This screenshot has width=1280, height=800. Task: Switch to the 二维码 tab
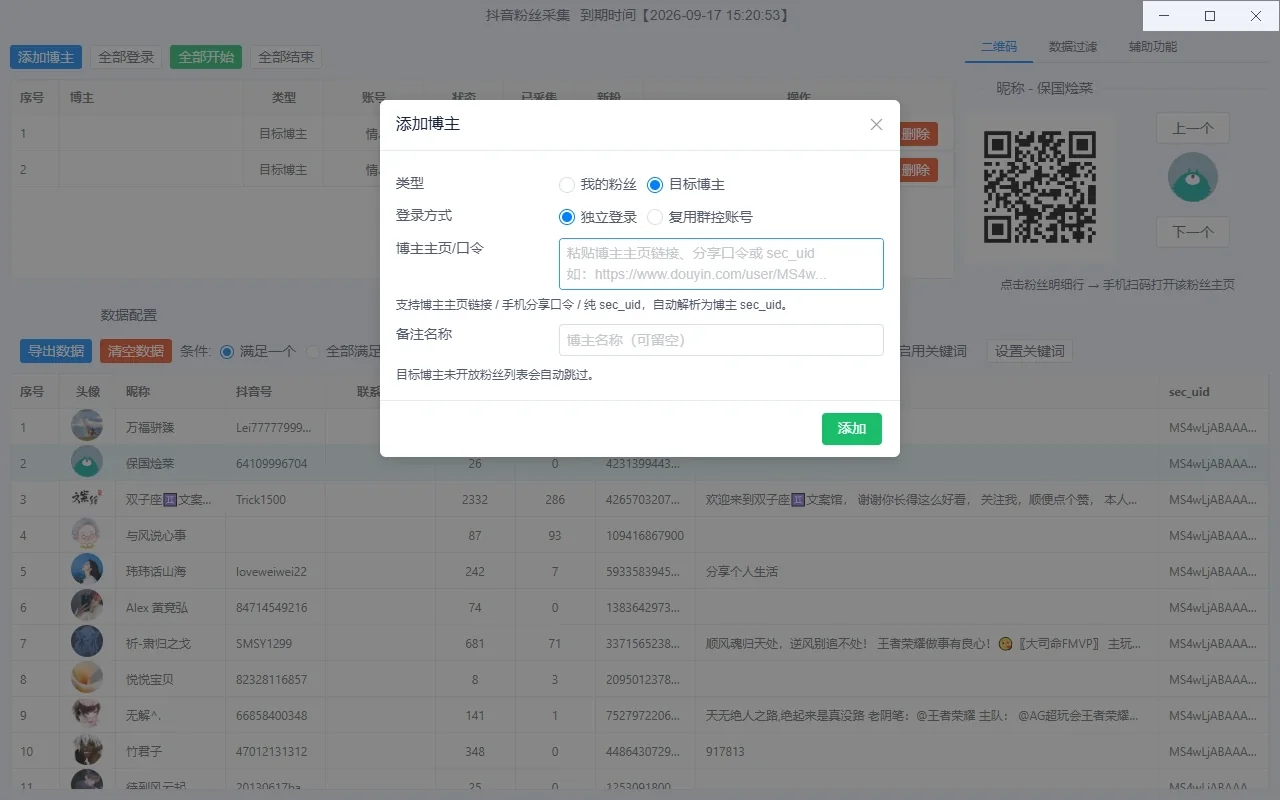pos(998,46)
